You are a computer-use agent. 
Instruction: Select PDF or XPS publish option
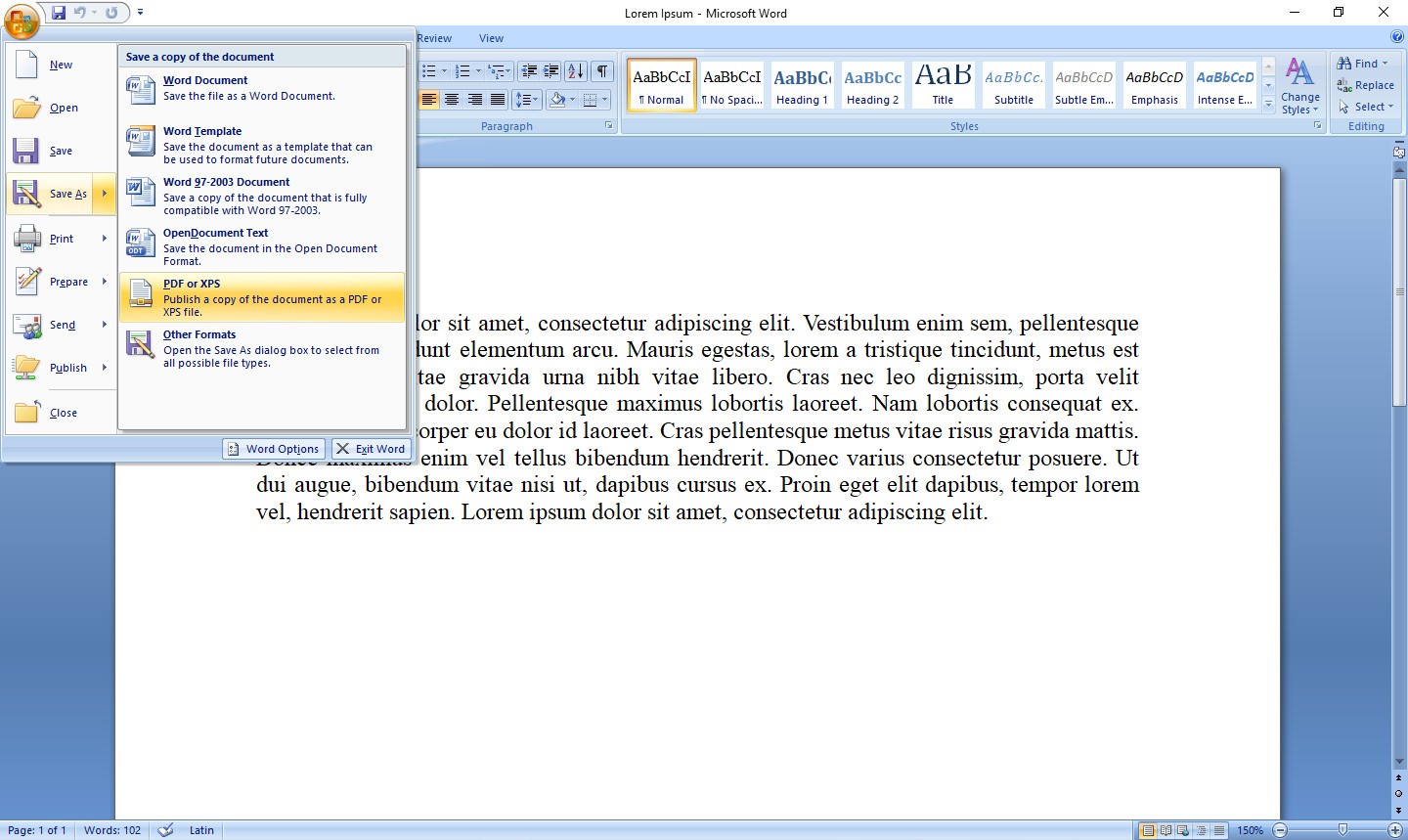point(262,297)
